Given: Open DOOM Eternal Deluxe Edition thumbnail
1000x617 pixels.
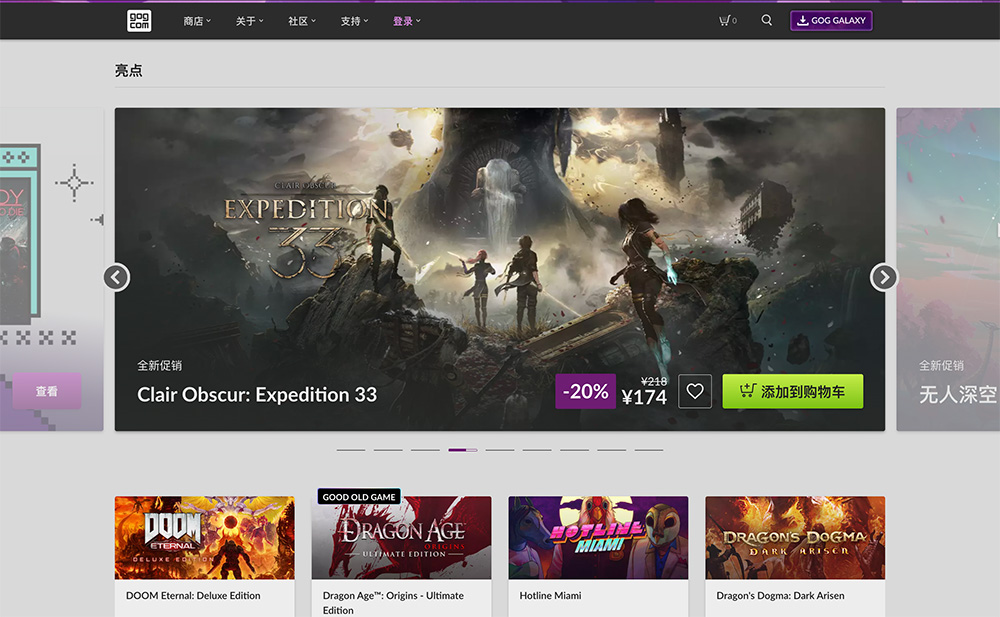Looking at the screenshot, I should (x=205, y=538).
